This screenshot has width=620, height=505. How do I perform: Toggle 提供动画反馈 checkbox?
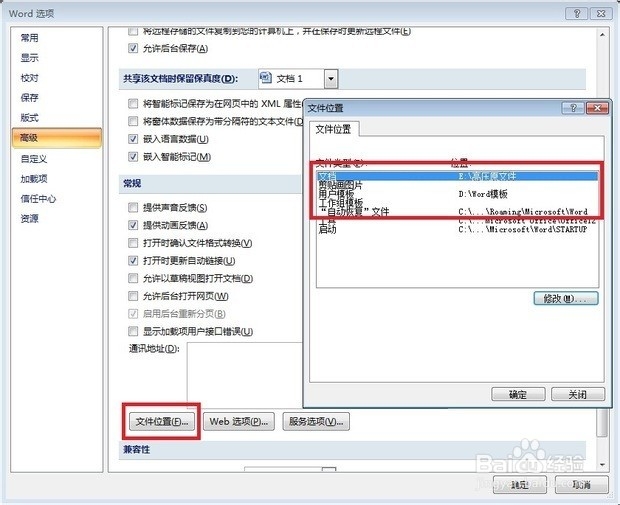pos(133,225)
